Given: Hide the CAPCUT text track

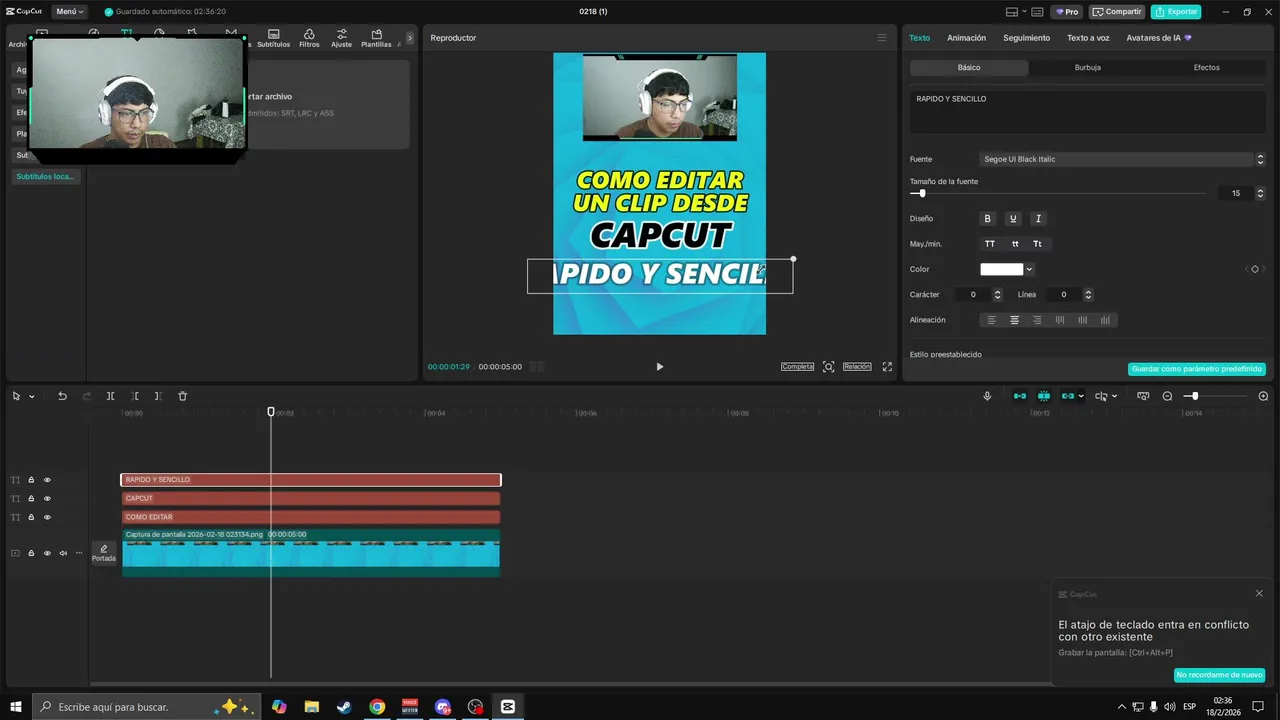Looking at the screenshot, I should click(47, 498).
